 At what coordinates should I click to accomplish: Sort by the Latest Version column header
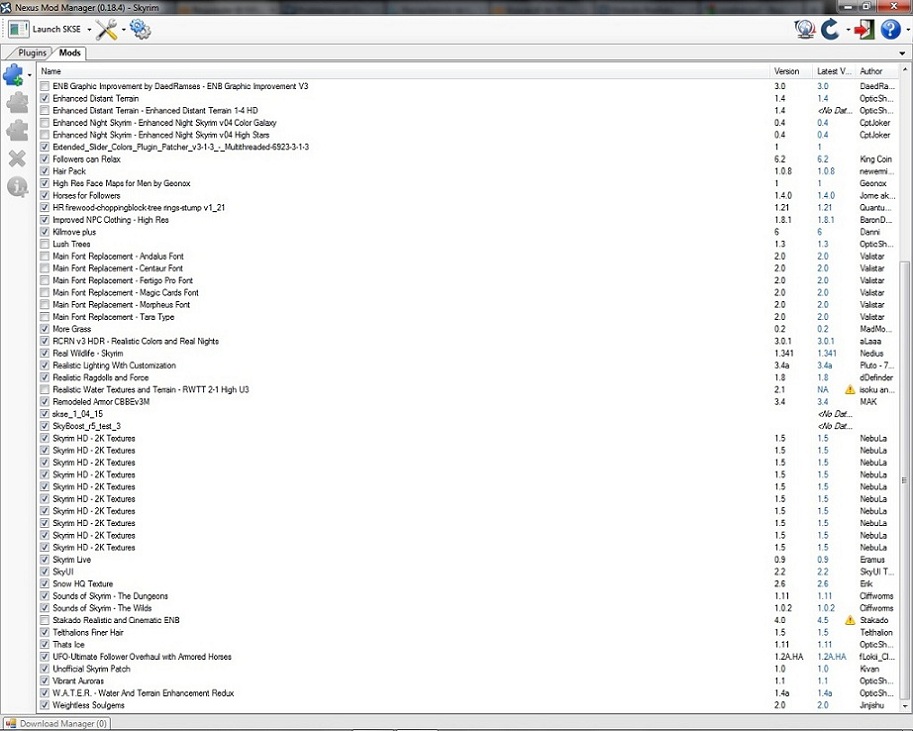834,71
